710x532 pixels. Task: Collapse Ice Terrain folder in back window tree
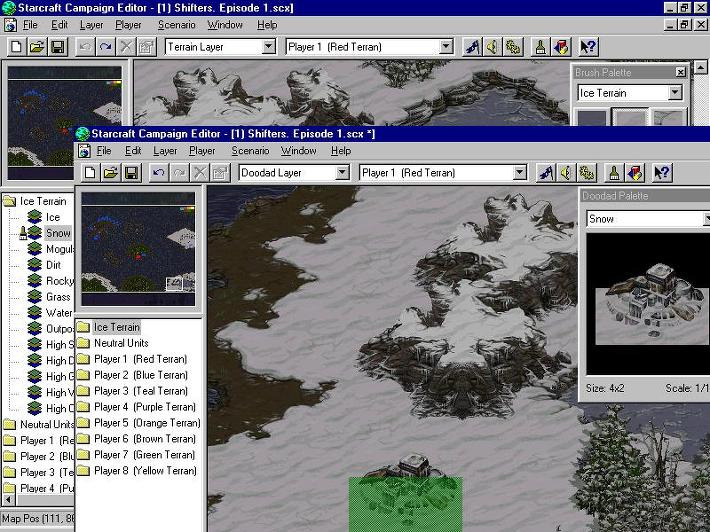coord(10,201)
